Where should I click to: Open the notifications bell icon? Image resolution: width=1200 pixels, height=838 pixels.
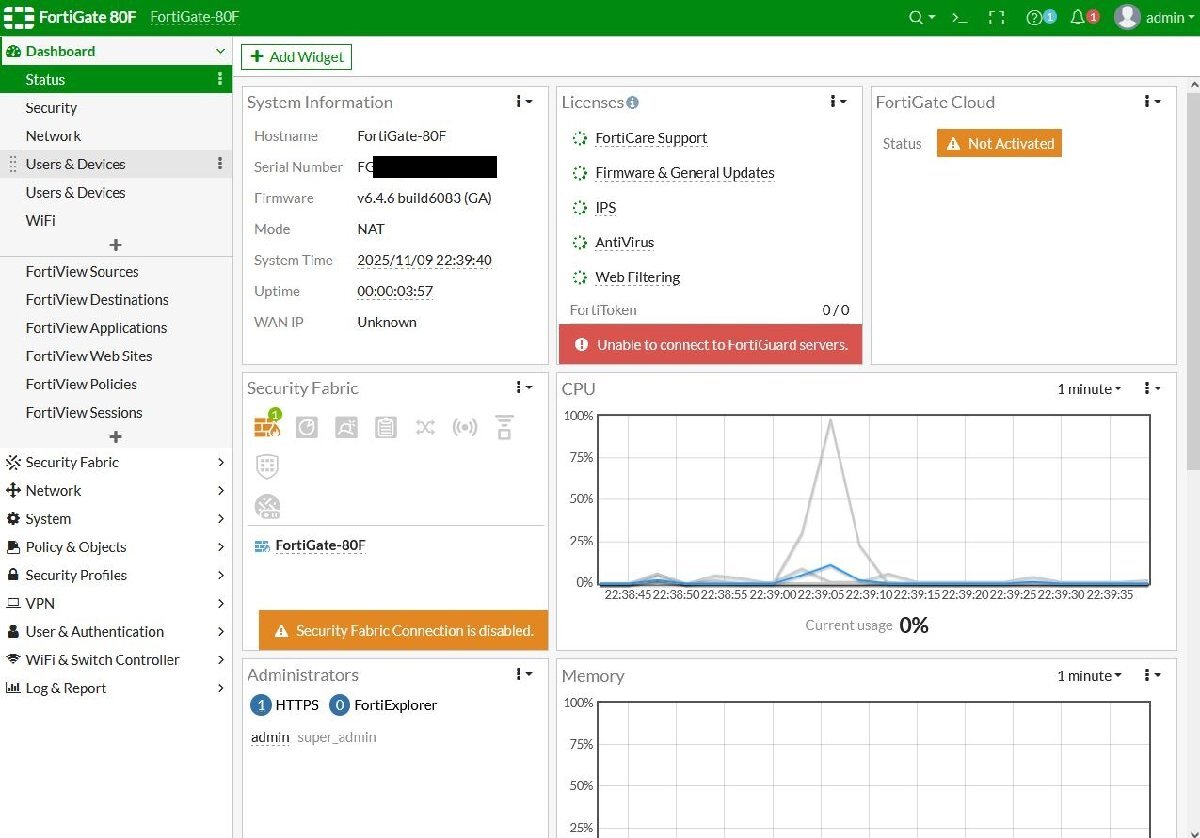point(1078,18)
